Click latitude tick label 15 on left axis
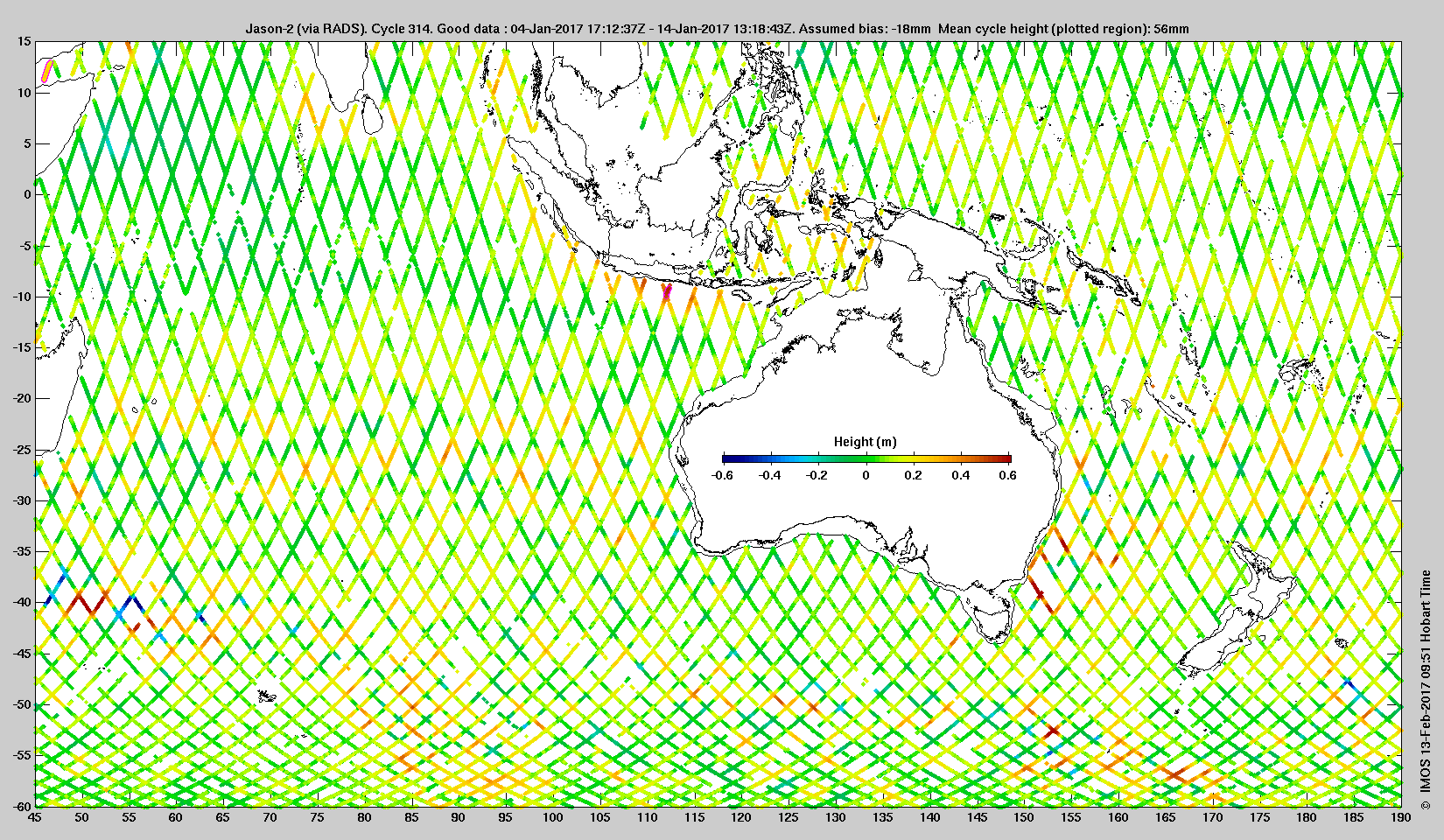The image size is (1444, 840). click(x=25, y=41)
